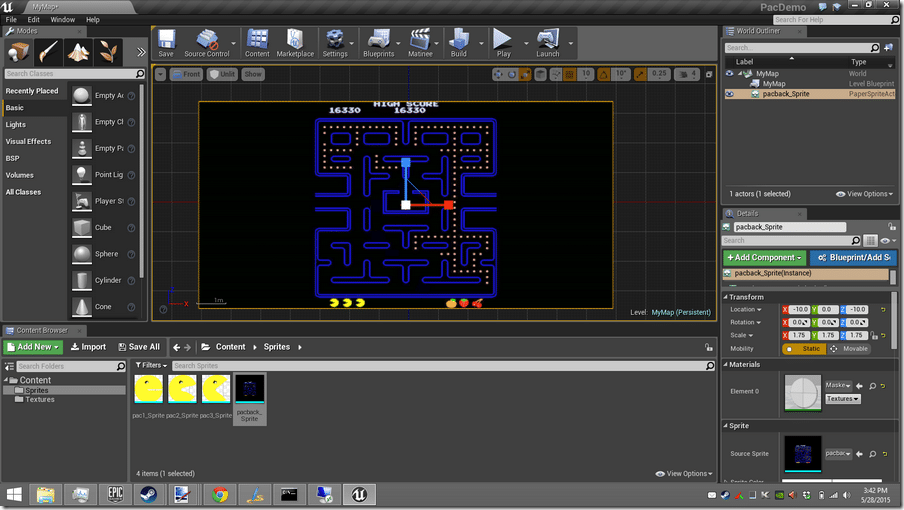Open the File menu
The width and height of the screenshot is (904, 510).
point(11,20)
